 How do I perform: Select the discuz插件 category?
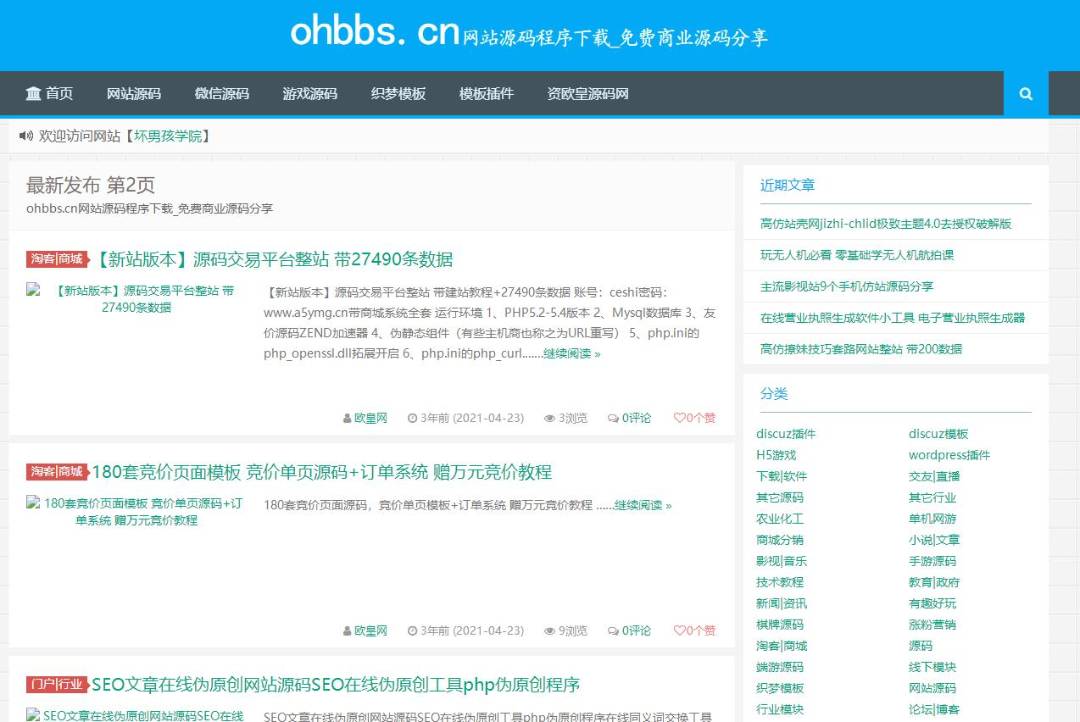pyautogui.click(x=786, y=434)
